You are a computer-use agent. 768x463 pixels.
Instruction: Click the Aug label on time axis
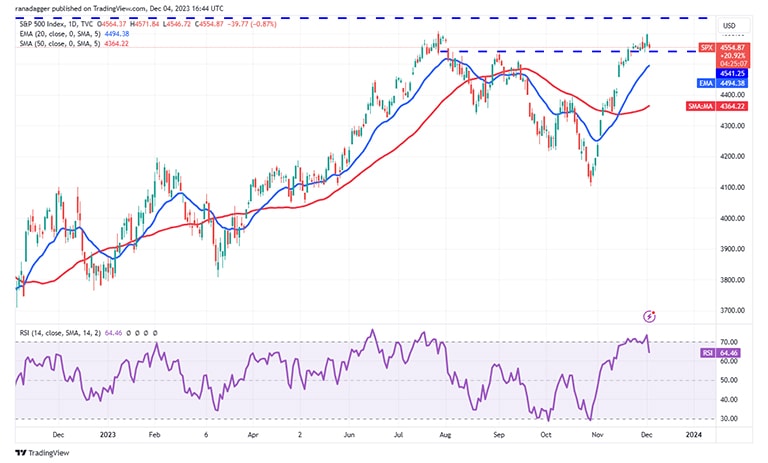tap(445, 435)
